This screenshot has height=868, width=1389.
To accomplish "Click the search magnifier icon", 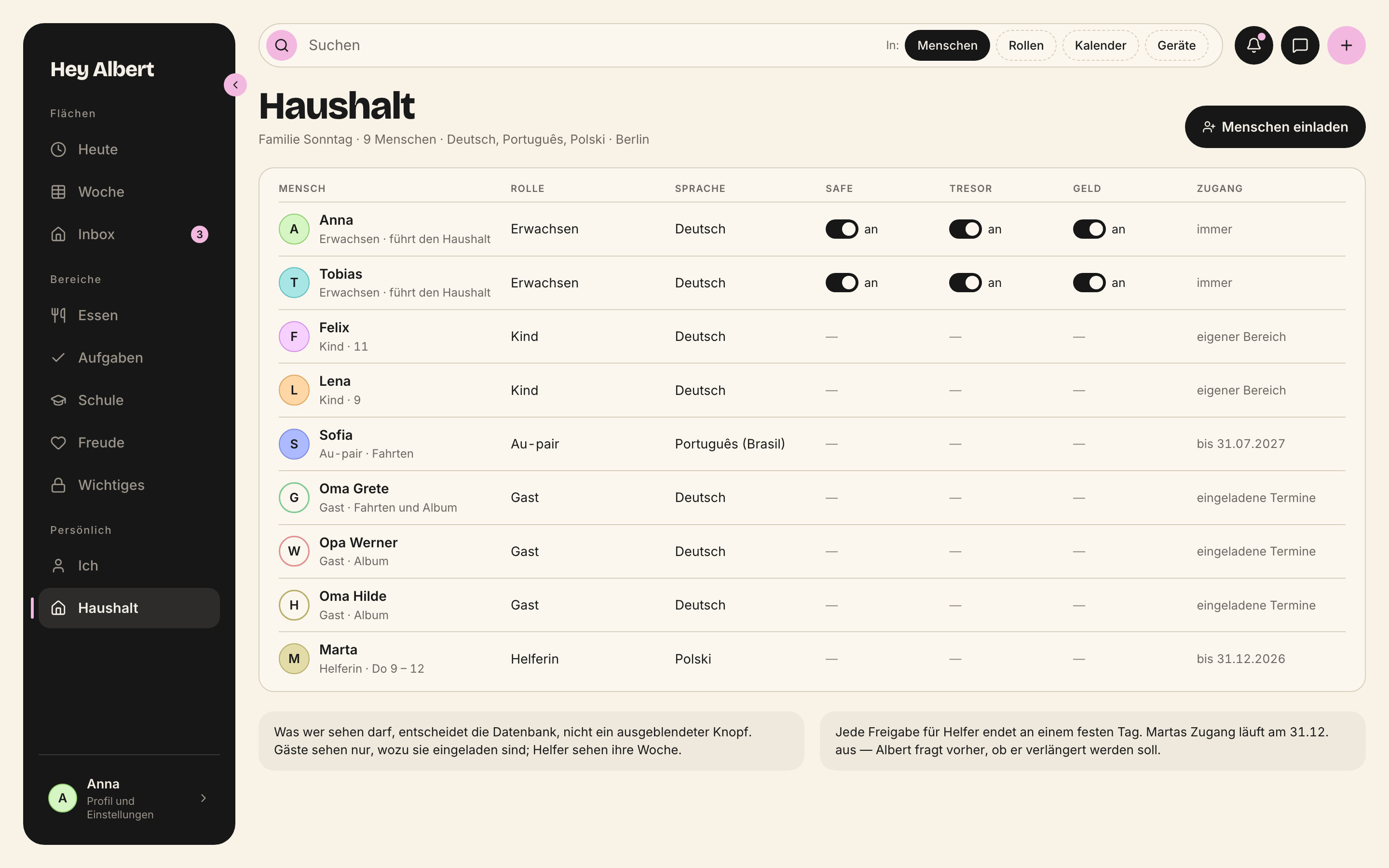I will pos(281,45).
